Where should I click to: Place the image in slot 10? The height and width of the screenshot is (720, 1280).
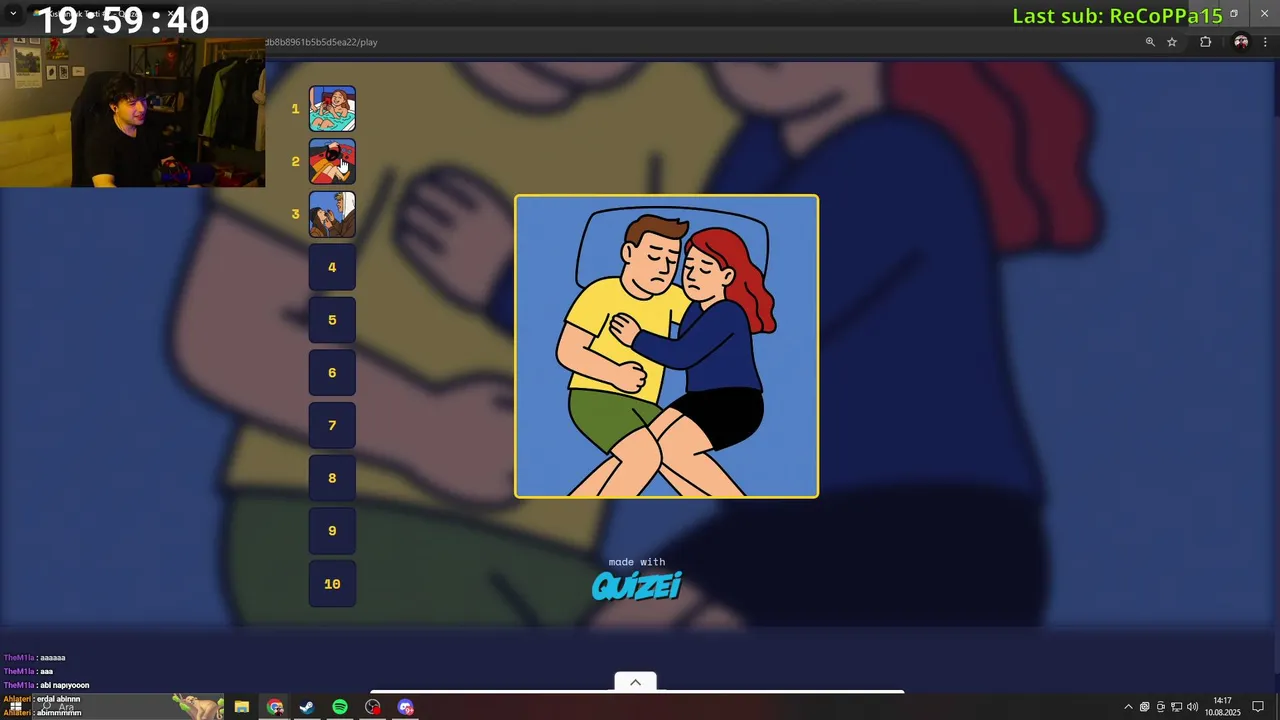[x=332, y=584]
